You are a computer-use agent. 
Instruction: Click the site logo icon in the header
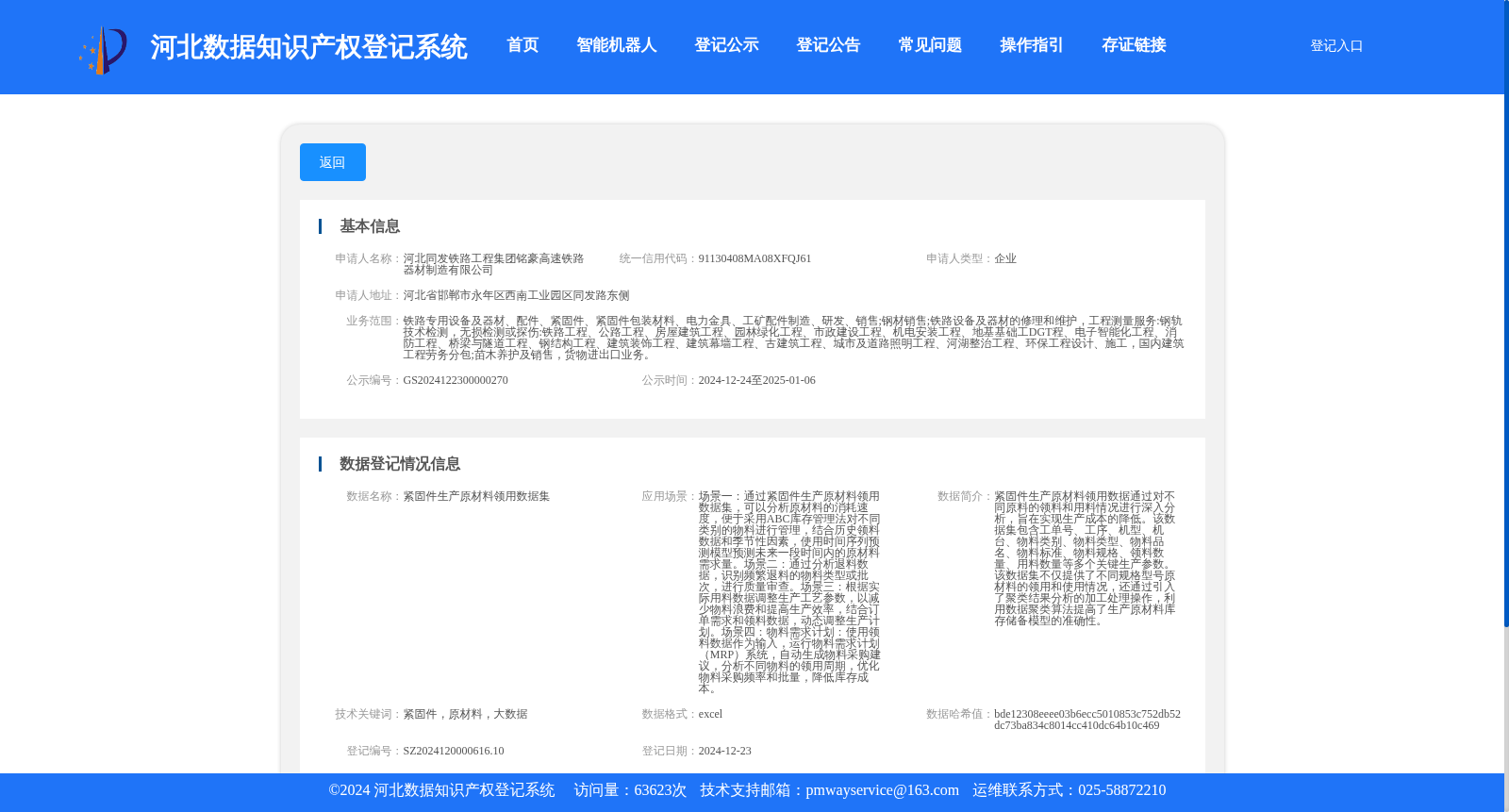103,50
